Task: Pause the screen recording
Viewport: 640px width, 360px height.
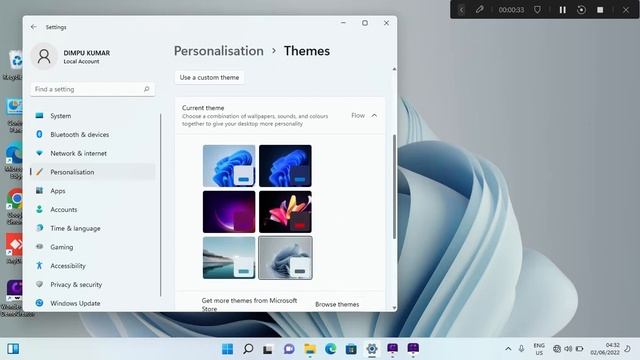Action: pyautogui.click(x=562, y=10)
